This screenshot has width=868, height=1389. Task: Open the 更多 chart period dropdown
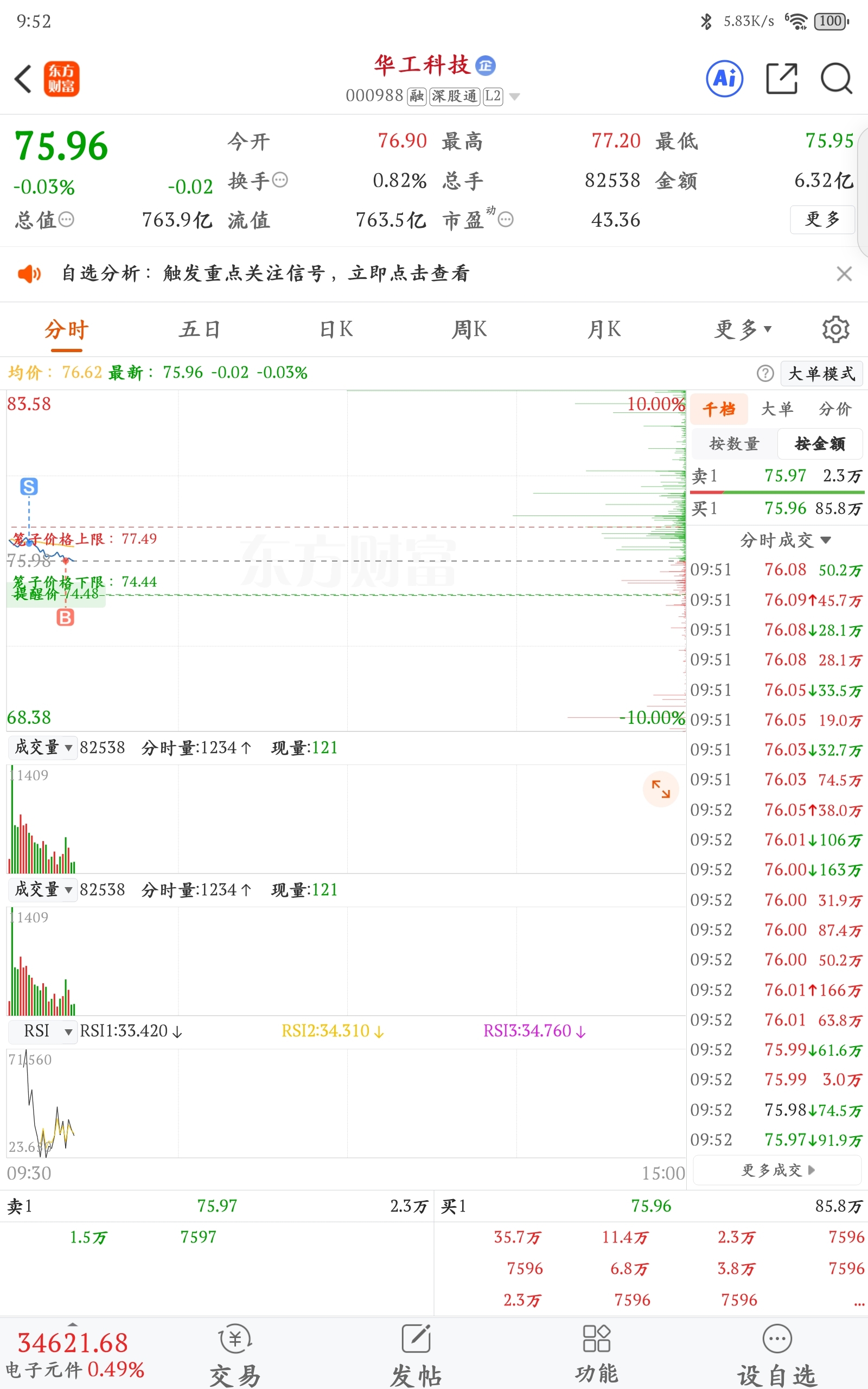coord(743,329)
